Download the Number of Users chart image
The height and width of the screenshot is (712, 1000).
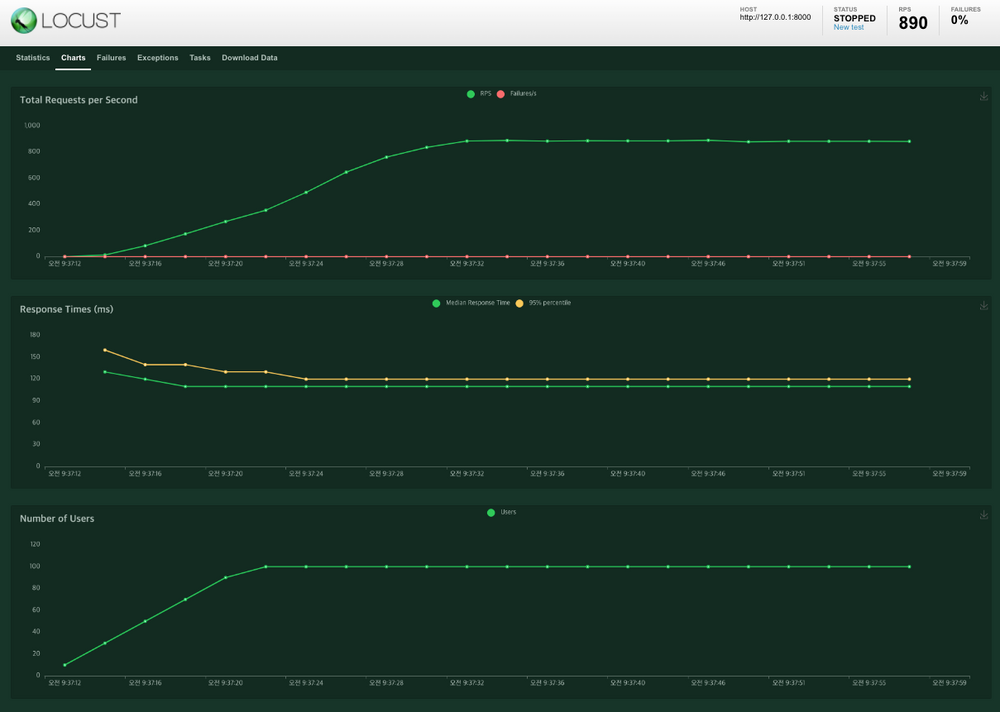[x=984, y=515]
